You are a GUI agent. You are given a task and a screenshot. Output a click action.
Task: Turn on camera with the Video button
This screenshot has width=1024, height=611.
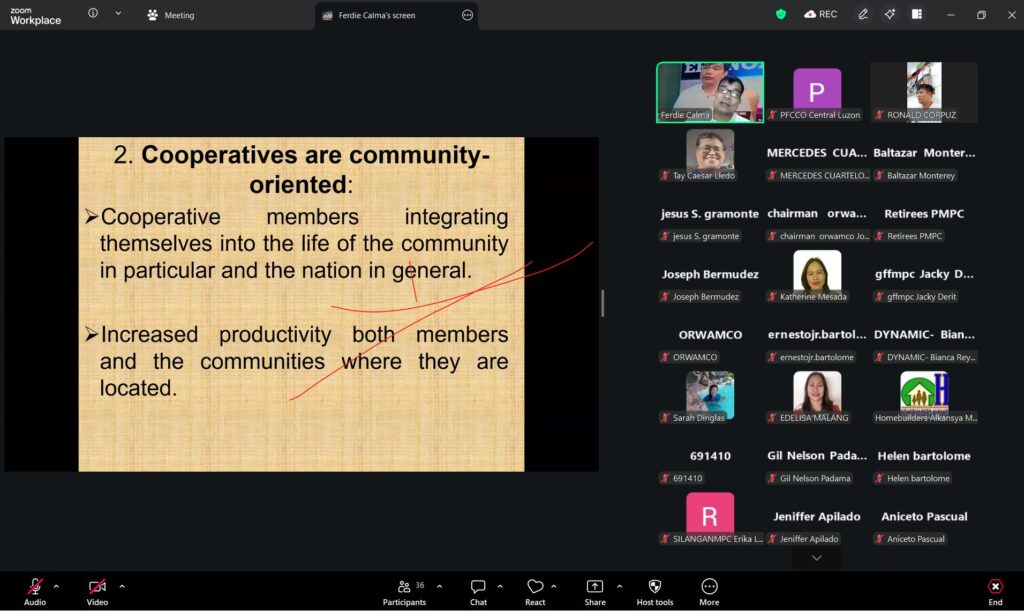[97, 587]
